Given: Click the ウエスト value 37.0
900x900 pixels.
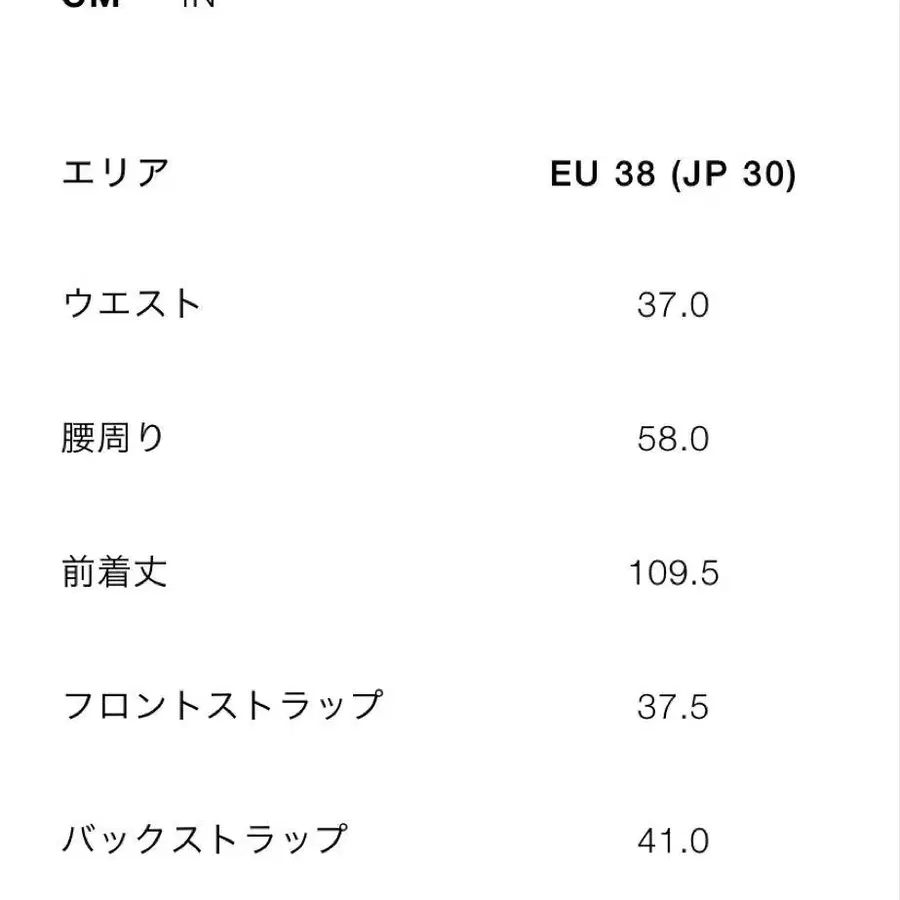Looking at the screenshot, I should click(673, 305).
